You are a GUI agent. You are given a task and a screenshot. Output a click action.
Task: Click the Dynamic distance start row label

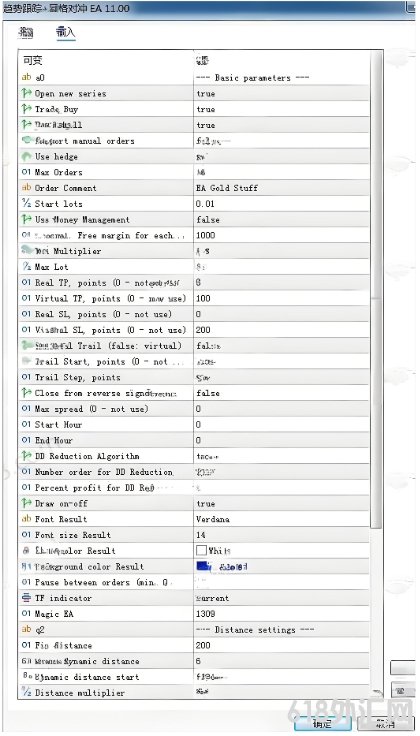tap(87, 677)
